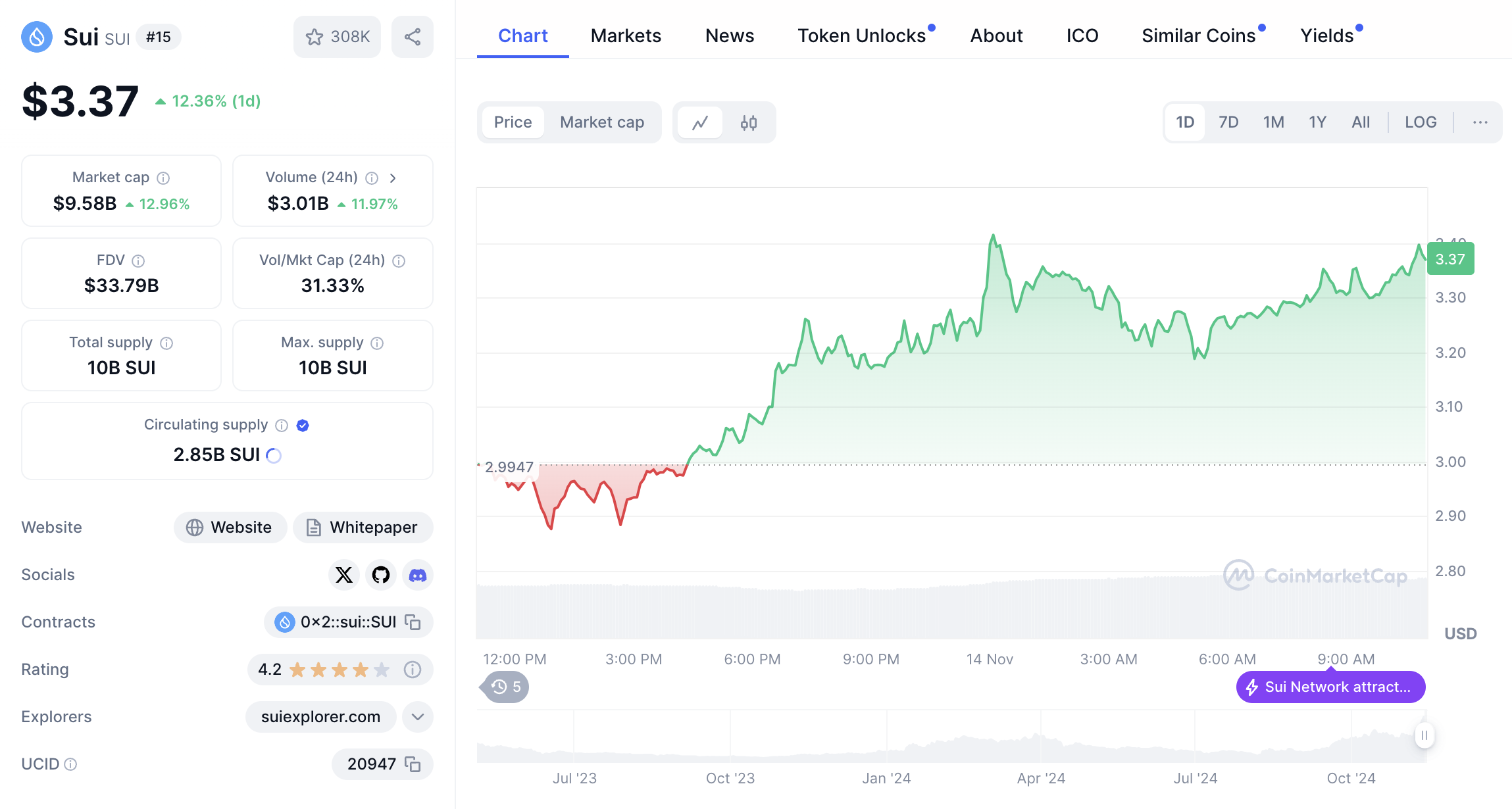Switch to candlestick chart icon
1512x809 pixels.
749,122
